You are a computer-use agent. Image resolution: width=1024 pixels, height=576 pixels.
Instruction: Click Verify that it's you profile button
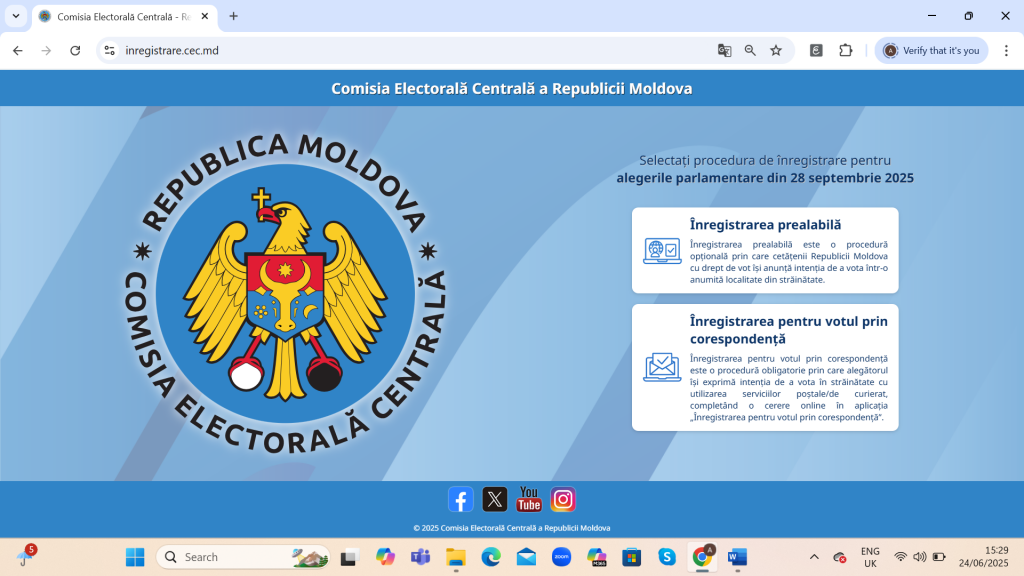[x=931, y=50]
